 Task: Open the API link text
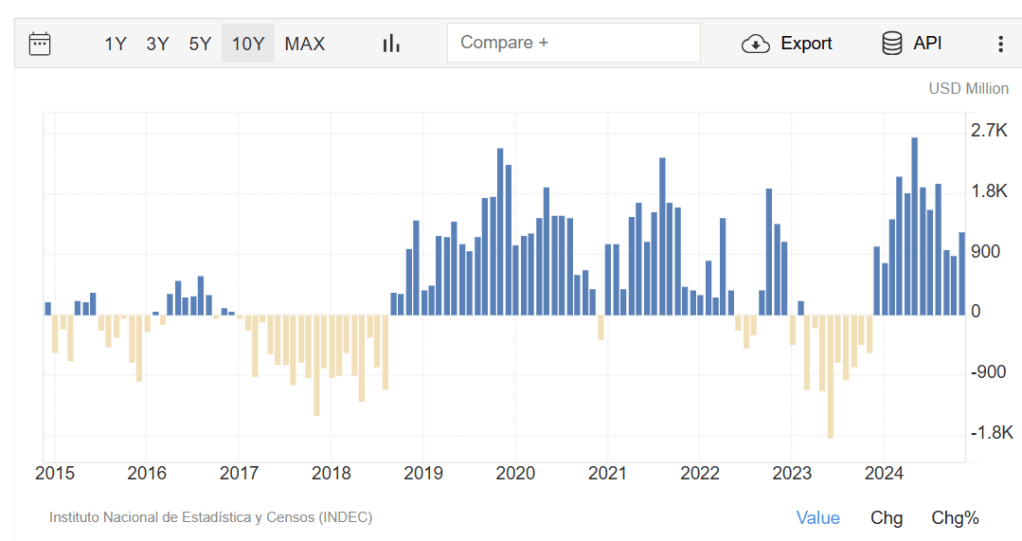click(x=927, y=43)
